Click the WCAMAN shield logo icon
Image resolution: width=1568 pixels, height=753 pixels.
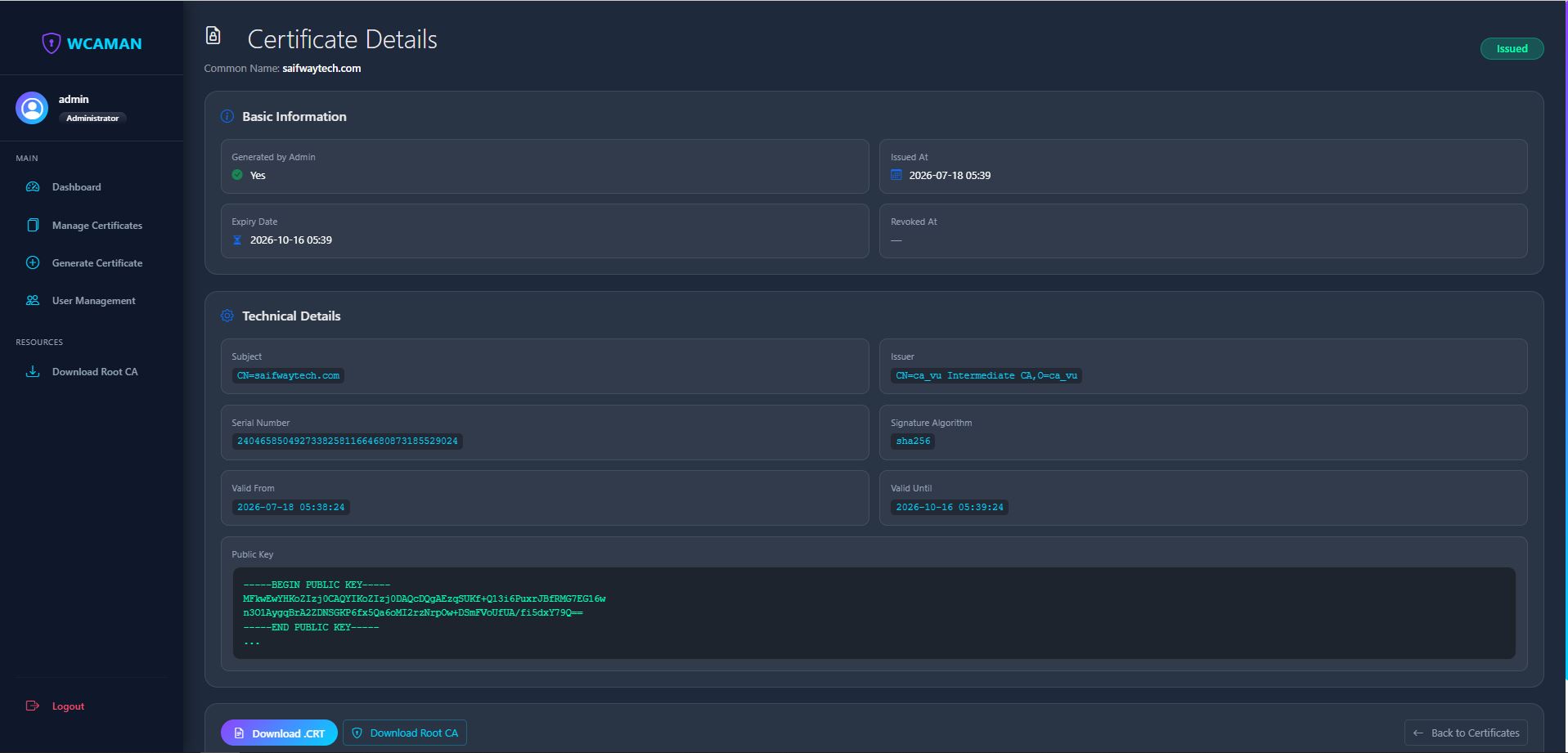(x=52, y=43)
